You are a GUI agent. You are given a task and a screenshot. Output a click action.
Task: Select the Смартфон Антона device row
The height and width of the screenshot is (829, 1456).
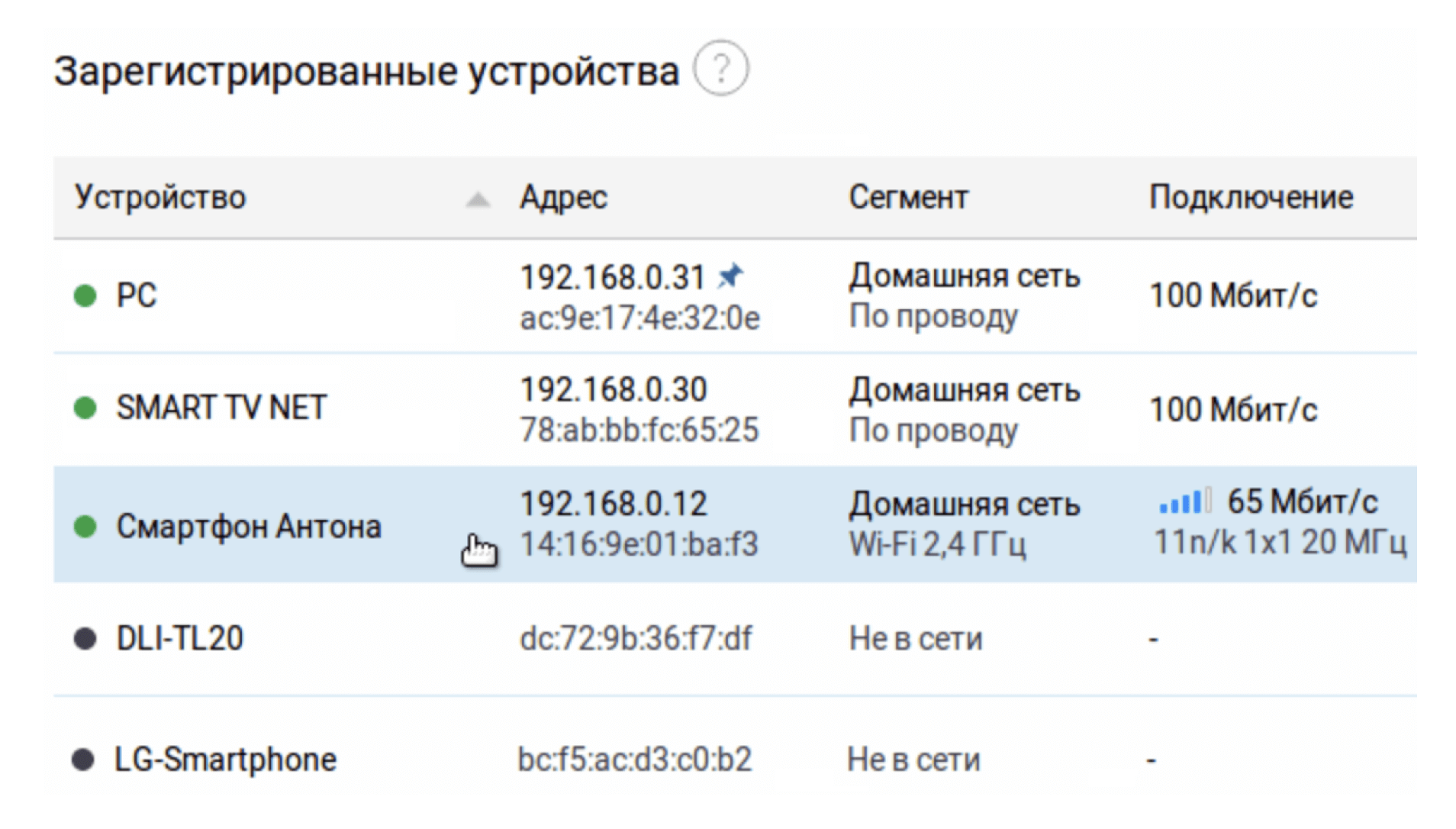249,526
